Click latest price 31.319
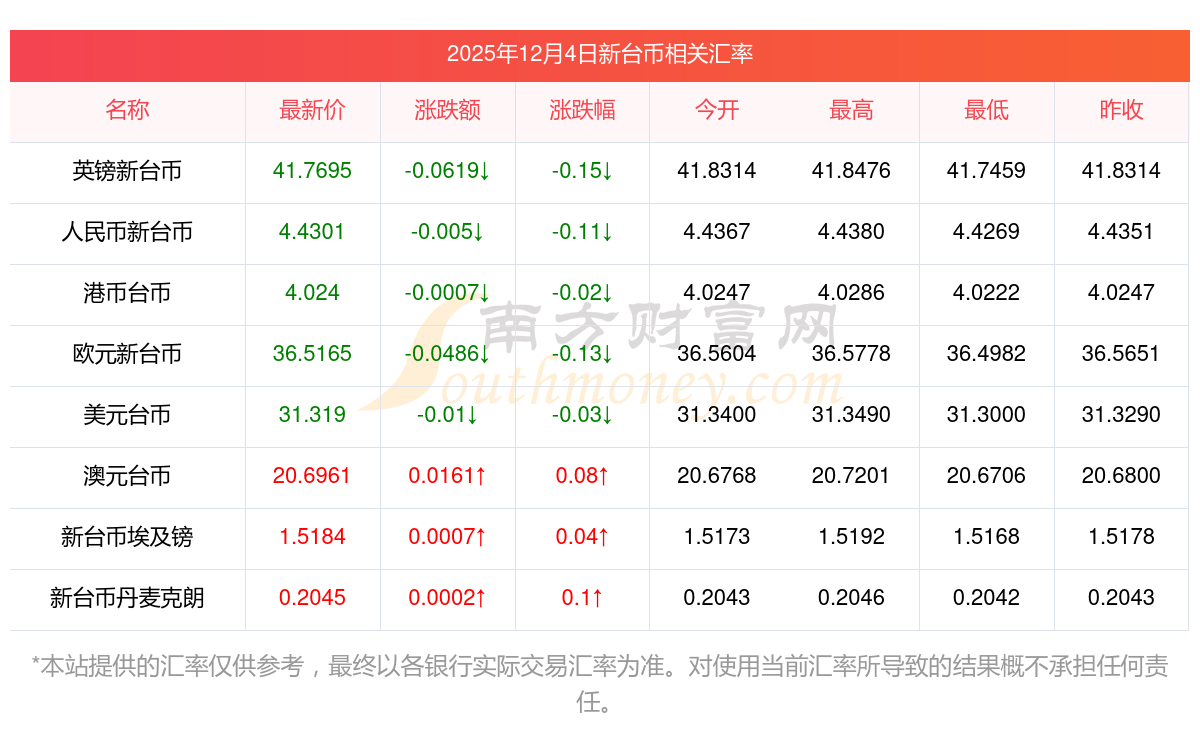Screen dimensions: 1200x733 coord(312,415)
